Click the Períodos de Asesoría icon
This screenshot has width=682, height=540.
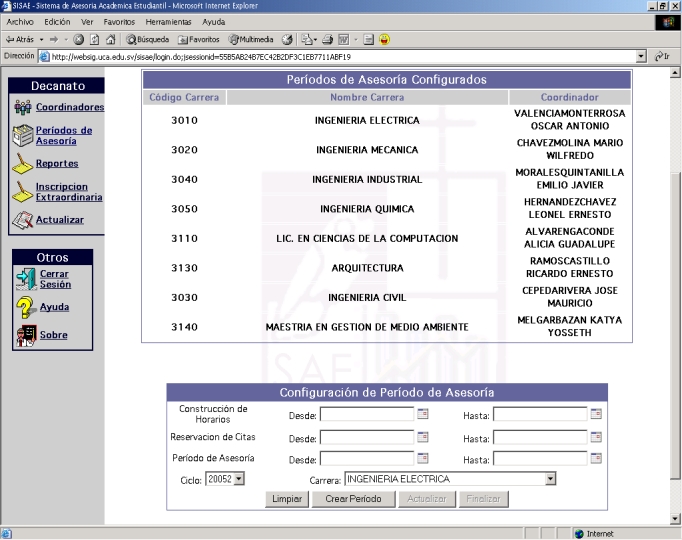(x=23, y=135)
